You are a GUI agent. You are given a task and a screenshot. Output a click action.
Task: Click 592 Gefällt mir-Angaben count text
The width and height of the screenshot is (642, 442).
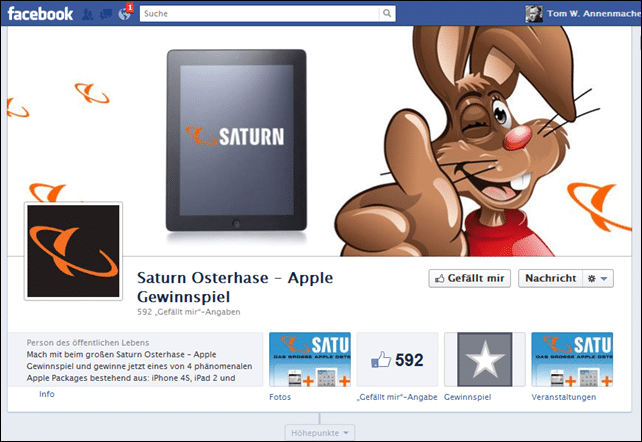(189, 312)
